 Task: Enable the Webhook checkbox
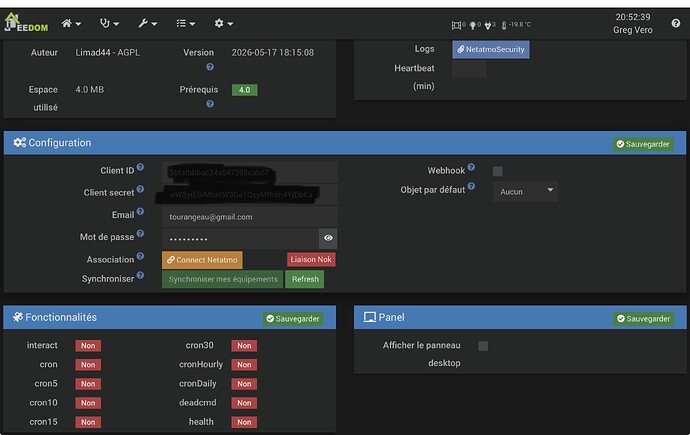[x=498, y=171]
